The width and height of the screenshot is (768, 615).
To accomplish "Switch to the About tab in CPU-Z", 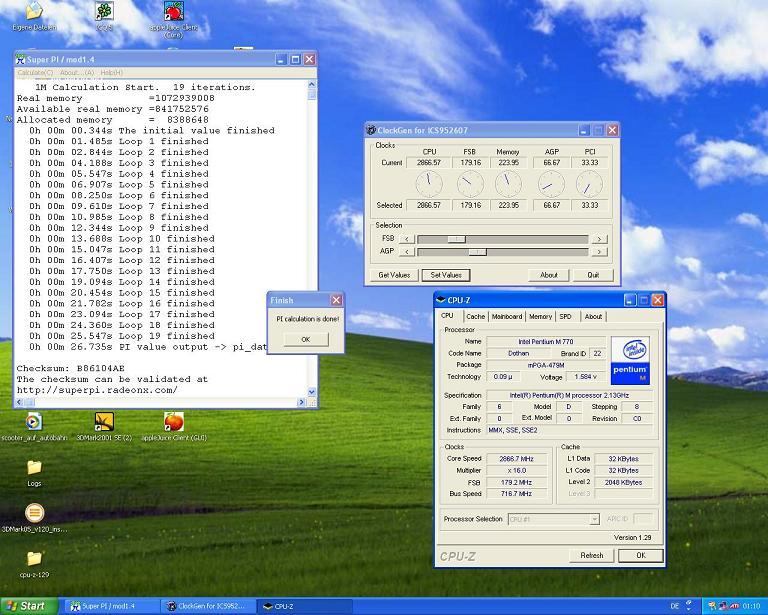I will click(x=593, y=317).
